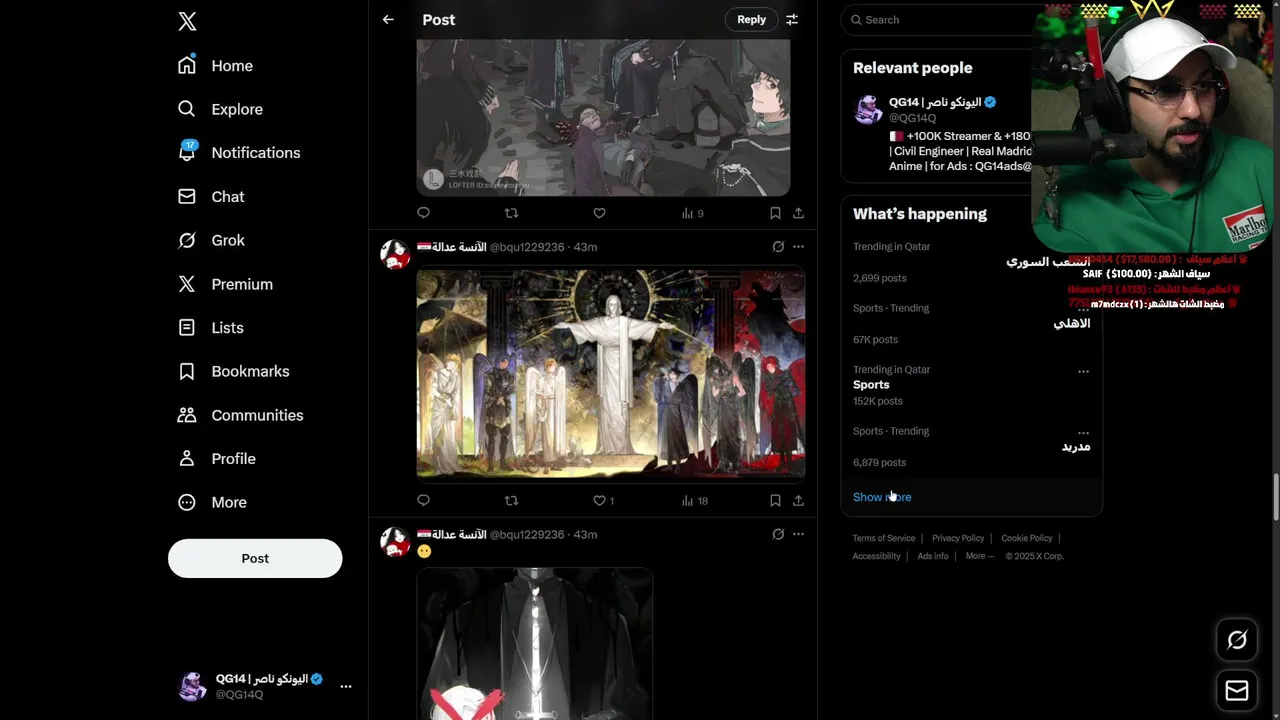
Task: Click second reply timestamp 43m
Action: [585, 535]
